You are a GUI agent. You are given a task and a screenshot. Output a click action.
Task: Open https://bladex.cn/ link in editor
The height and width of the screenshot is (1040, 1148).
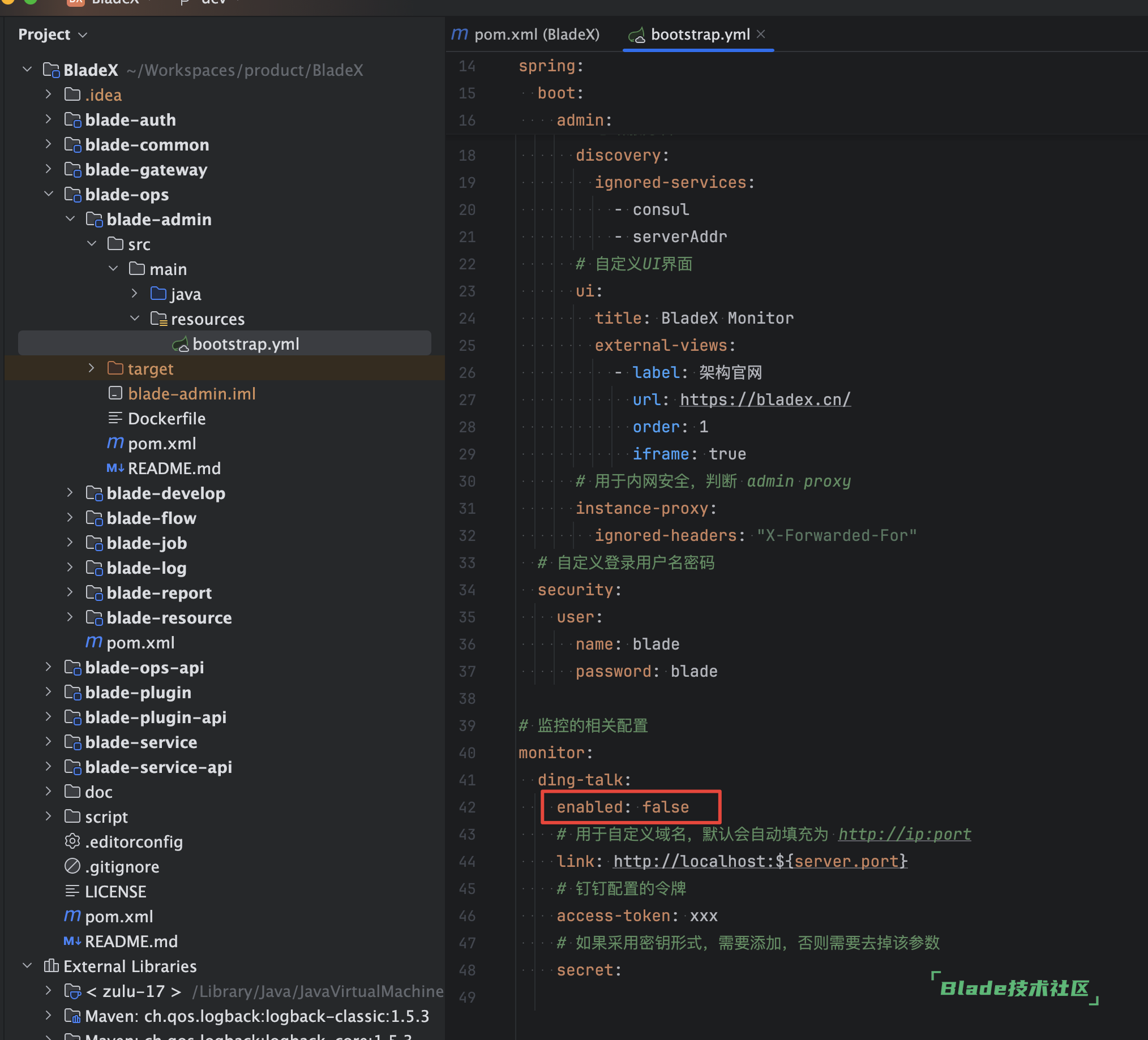pos(765,399)
